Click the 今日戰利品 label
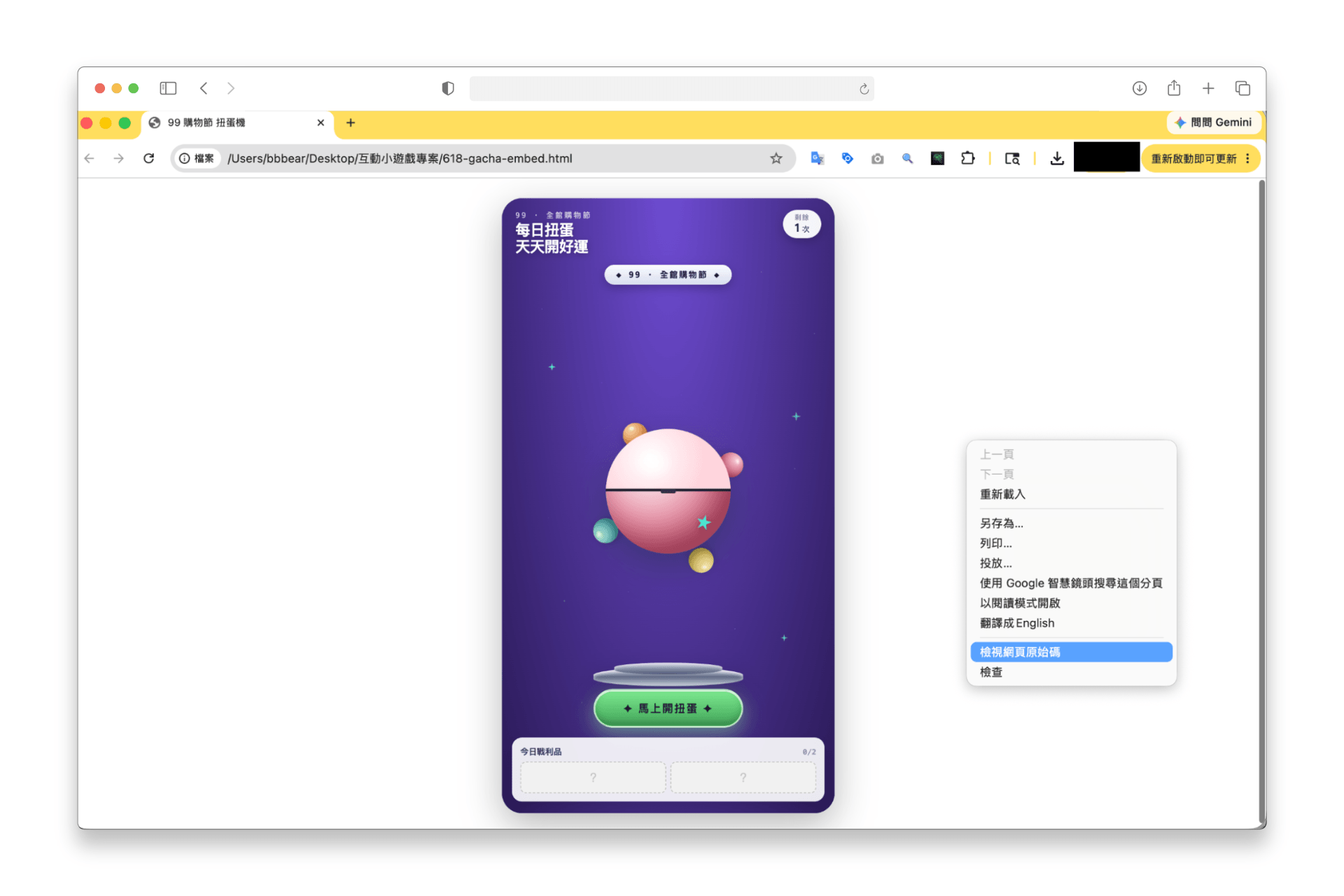This screenshot has width=1344, height=896. point(540,752)
